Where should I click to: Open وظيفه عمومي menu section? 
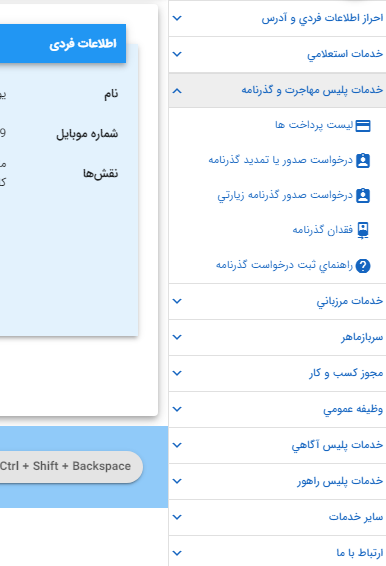point(277,409)
